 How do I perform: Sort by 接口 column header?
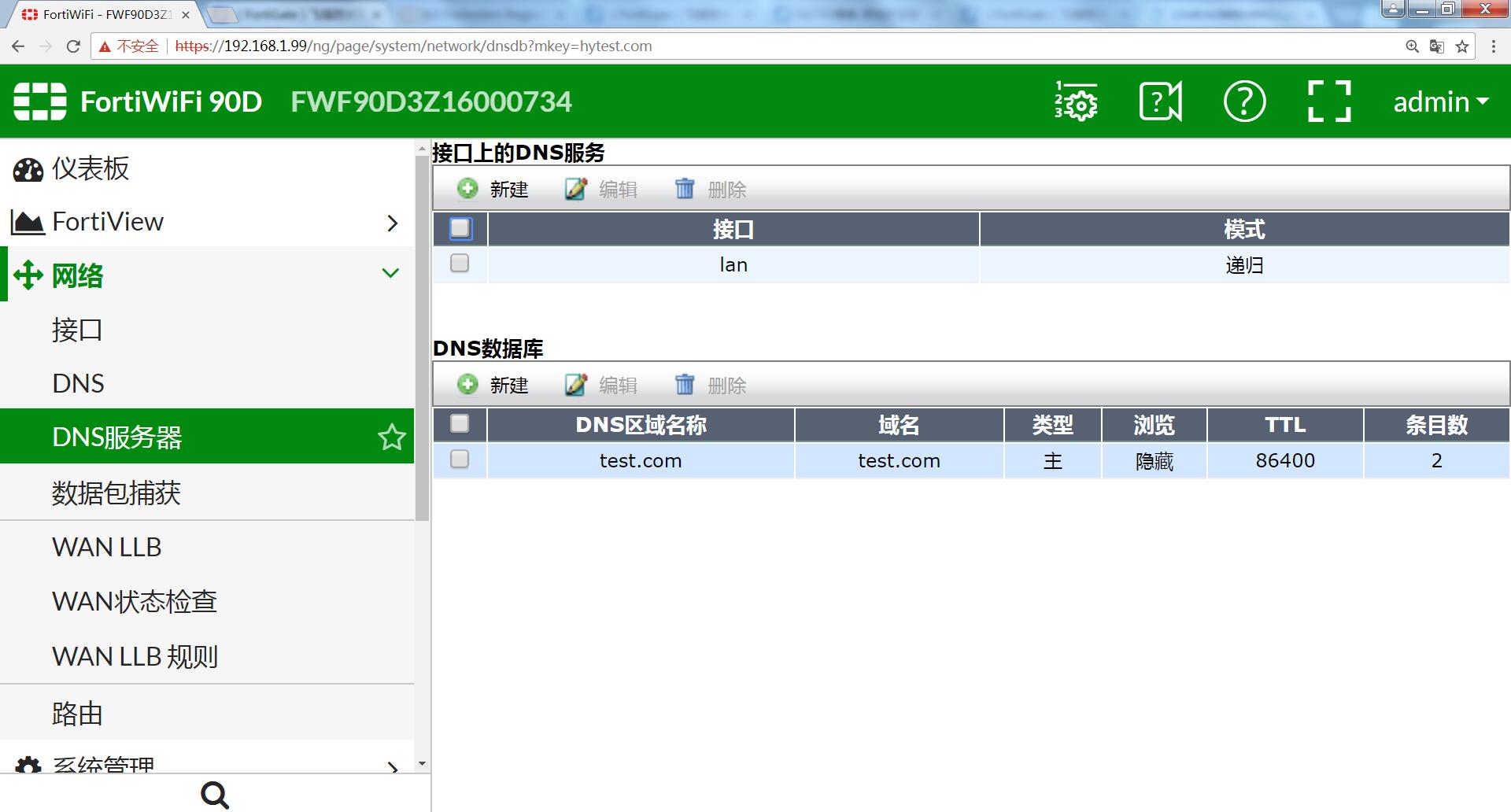coord(733,229)
